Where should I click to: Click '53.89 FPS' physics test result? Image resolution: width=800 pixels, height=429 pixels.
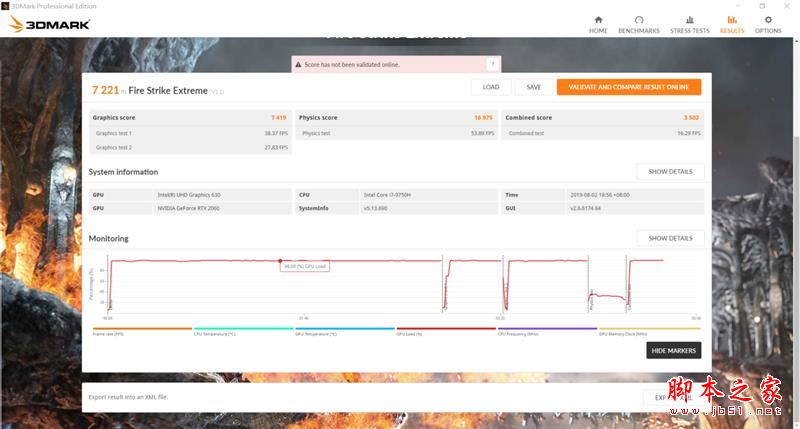(x=482, y=133)
